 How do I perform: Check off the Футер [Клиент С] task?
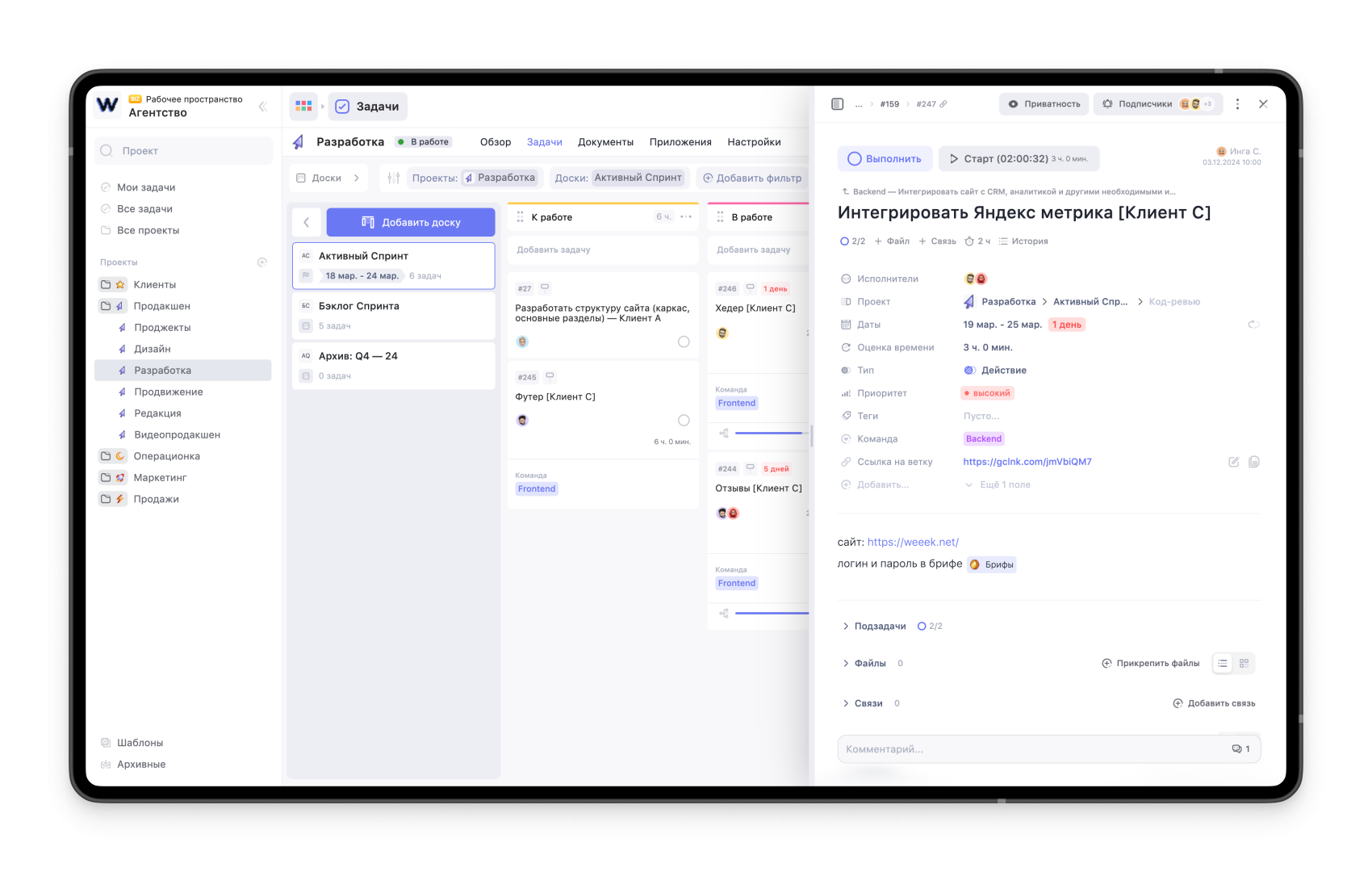point(684,421)
